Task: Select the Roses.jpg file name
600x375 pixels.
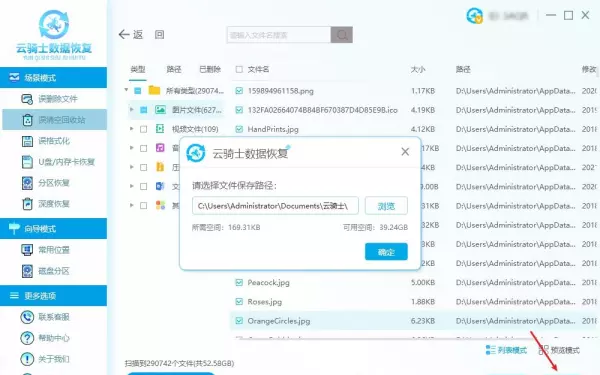Action: coord(264,302)
